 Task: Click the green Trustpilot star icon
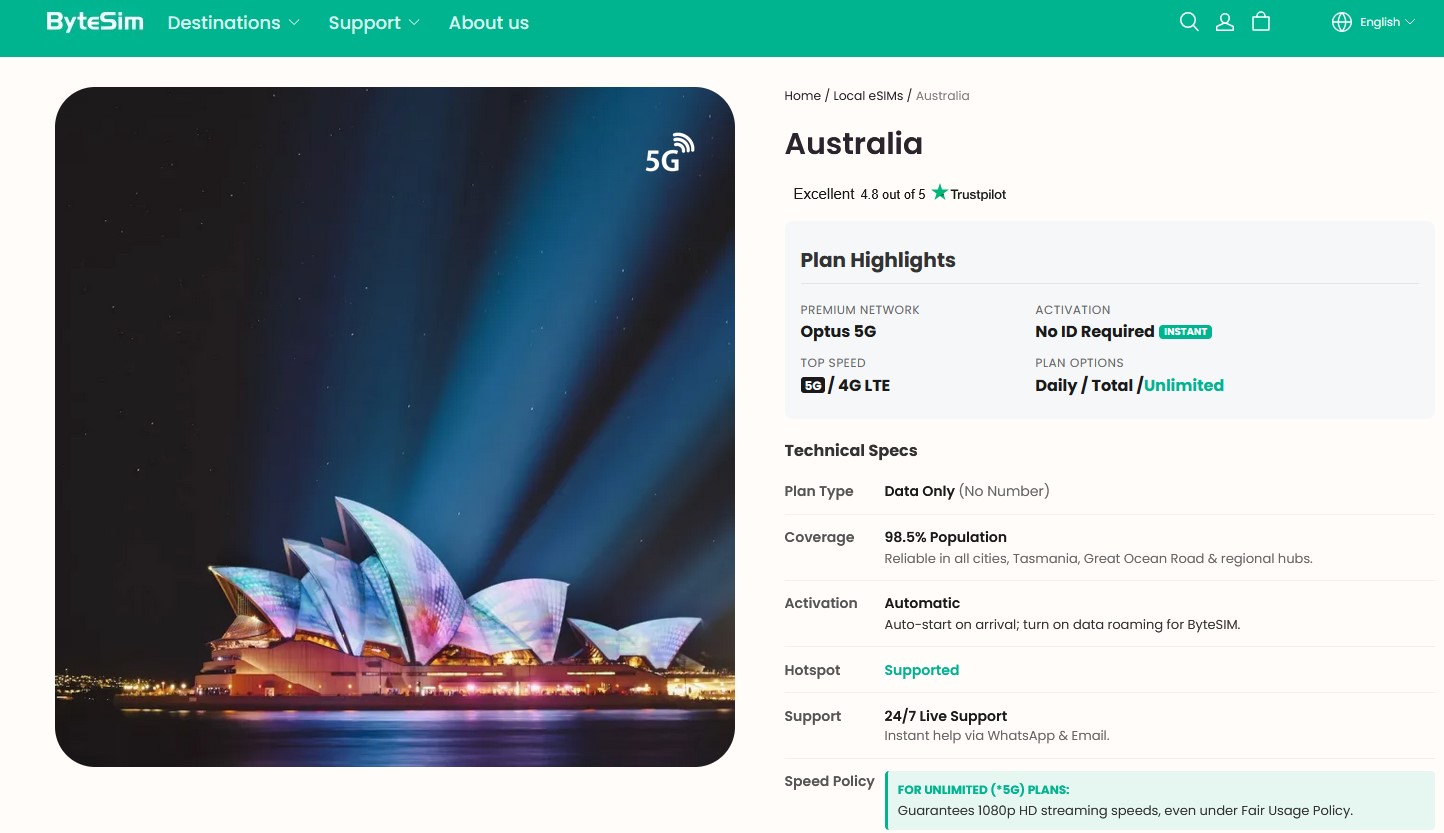click(x=939, y=191)
